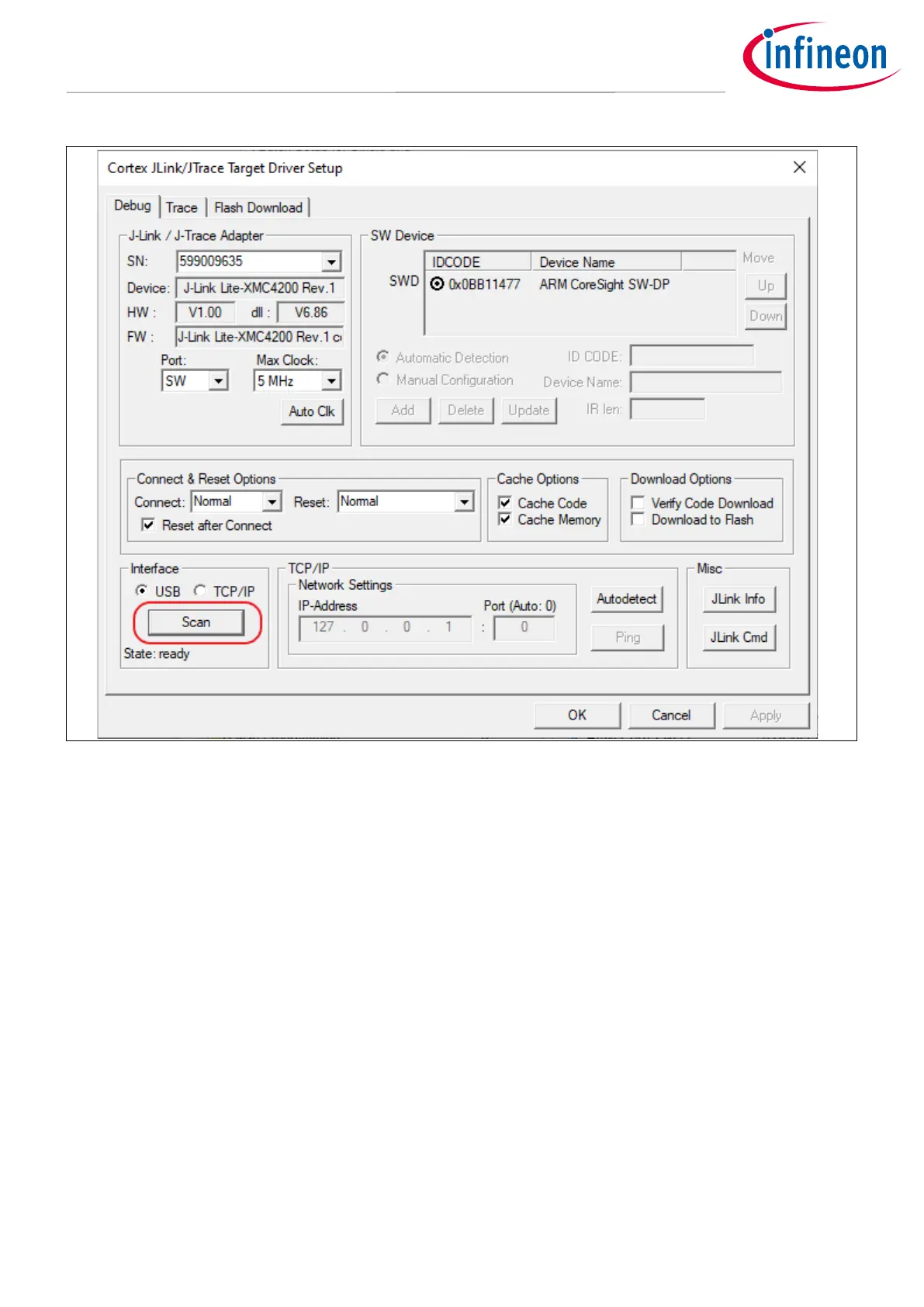This screenshot has width=924, height=1307.
Task: Click the Ping button
Action: tap(628, 637)
